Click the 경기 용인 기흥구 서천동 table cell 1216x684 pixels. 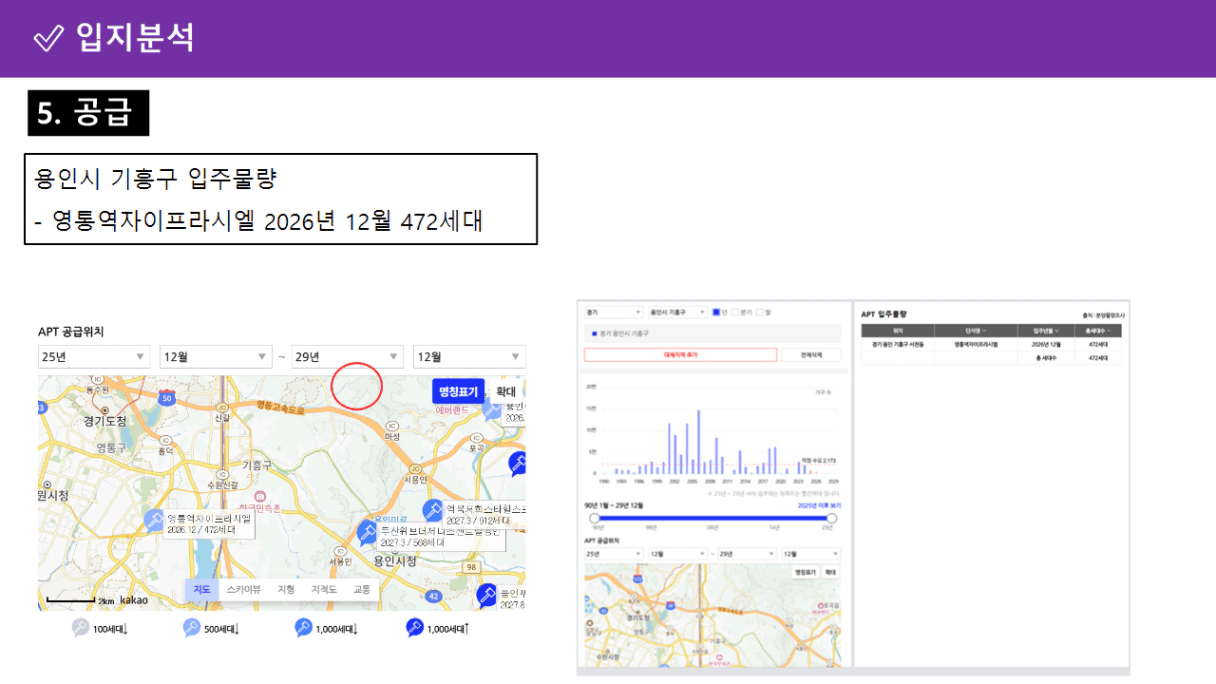point(898,344)
